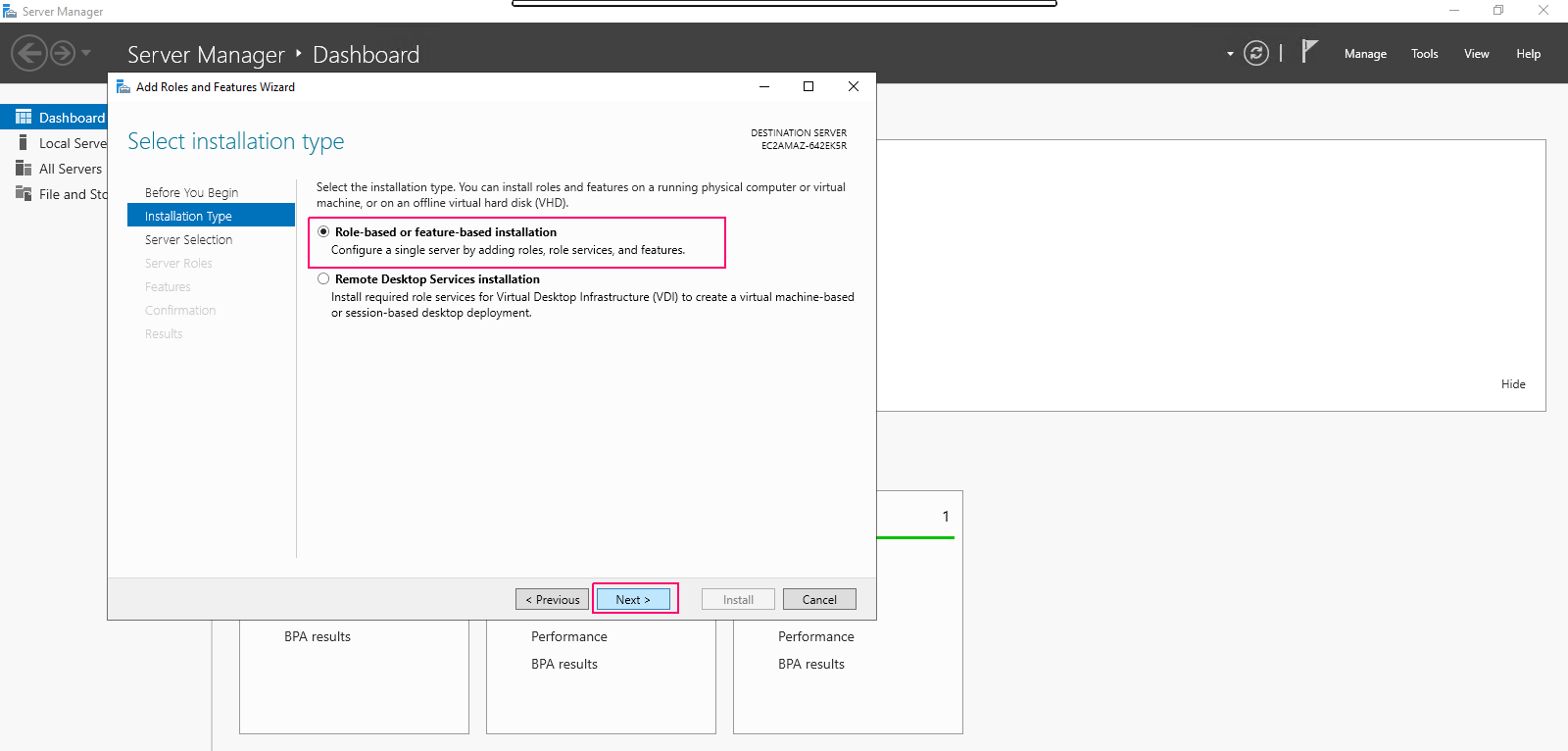Select Role-based or feature-based installation
1568x751 pixels.
pos(323,232)
